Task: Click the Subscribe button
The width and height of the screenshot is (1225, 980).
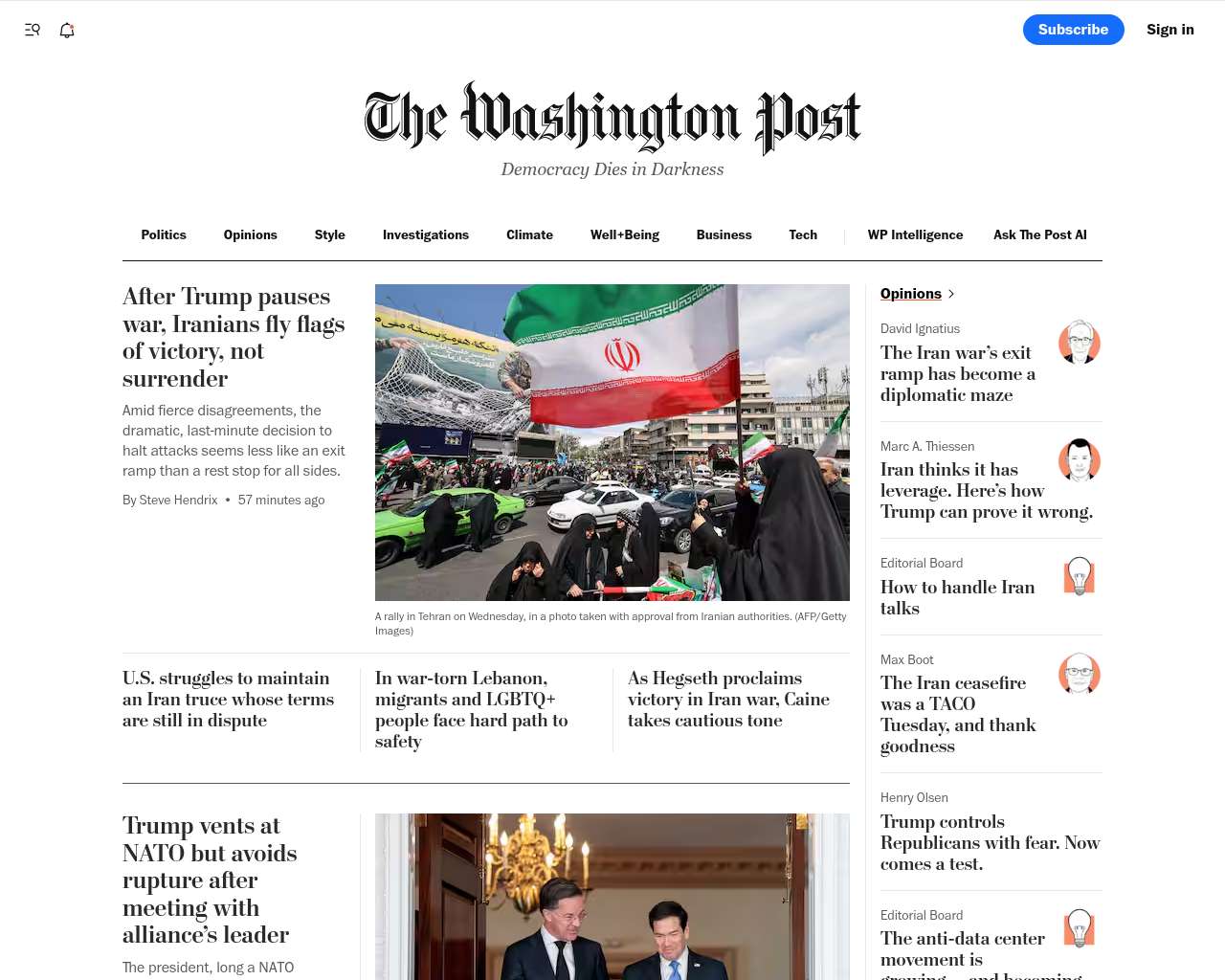Action: (x=1074, y=30)
